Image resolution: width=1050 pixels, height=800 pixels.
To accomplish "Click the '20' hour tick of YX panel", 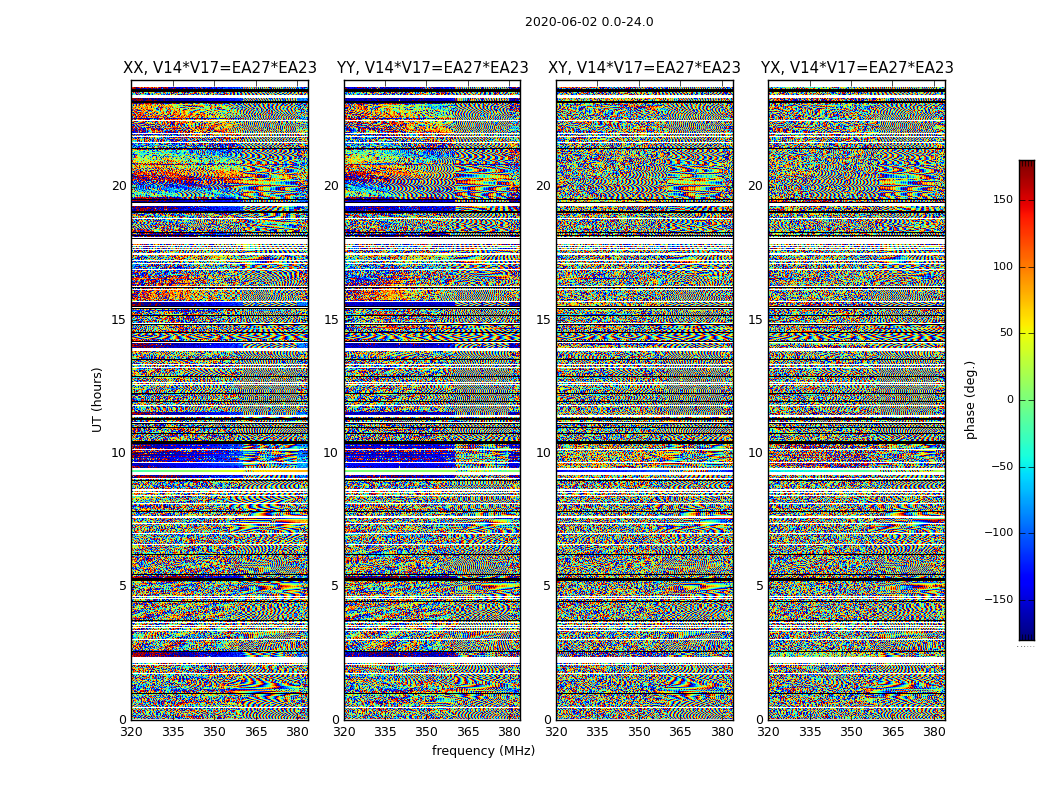I will [756, 186].
